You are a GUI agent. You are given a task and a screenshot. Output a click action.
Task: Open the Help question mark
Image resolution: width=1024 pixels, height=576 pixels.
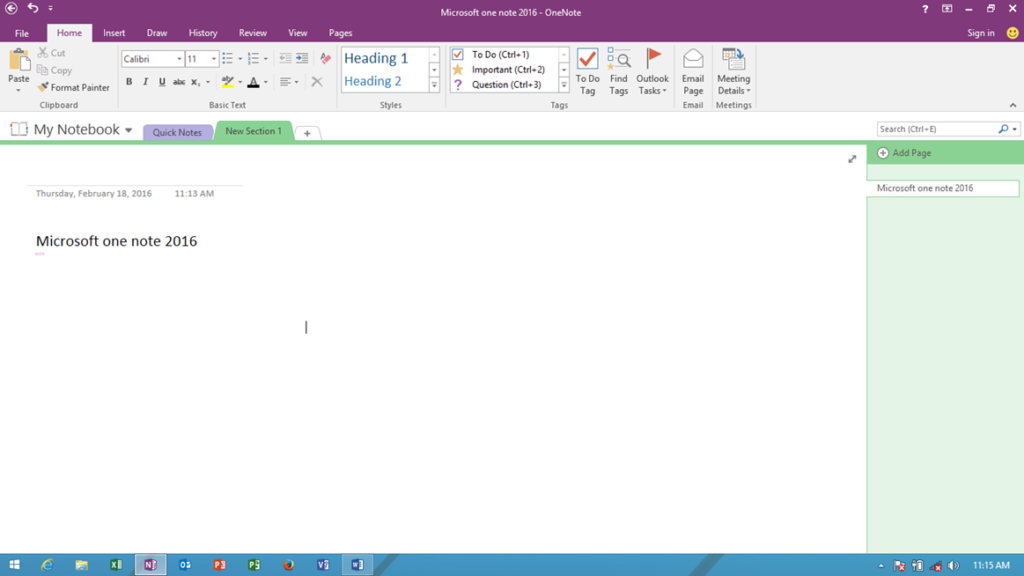925,9
